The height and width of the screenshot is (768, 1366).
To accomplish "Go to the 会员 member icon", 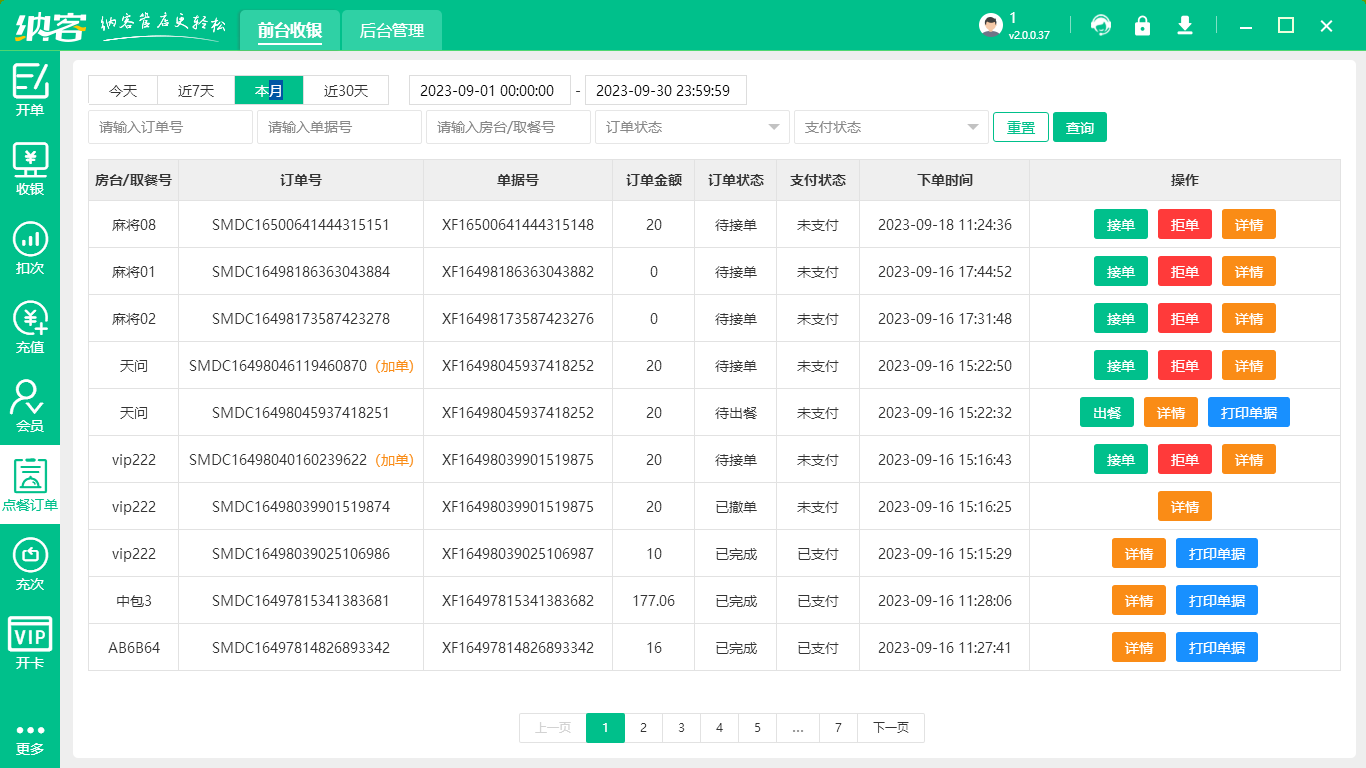I will click(x=30, y=405).
